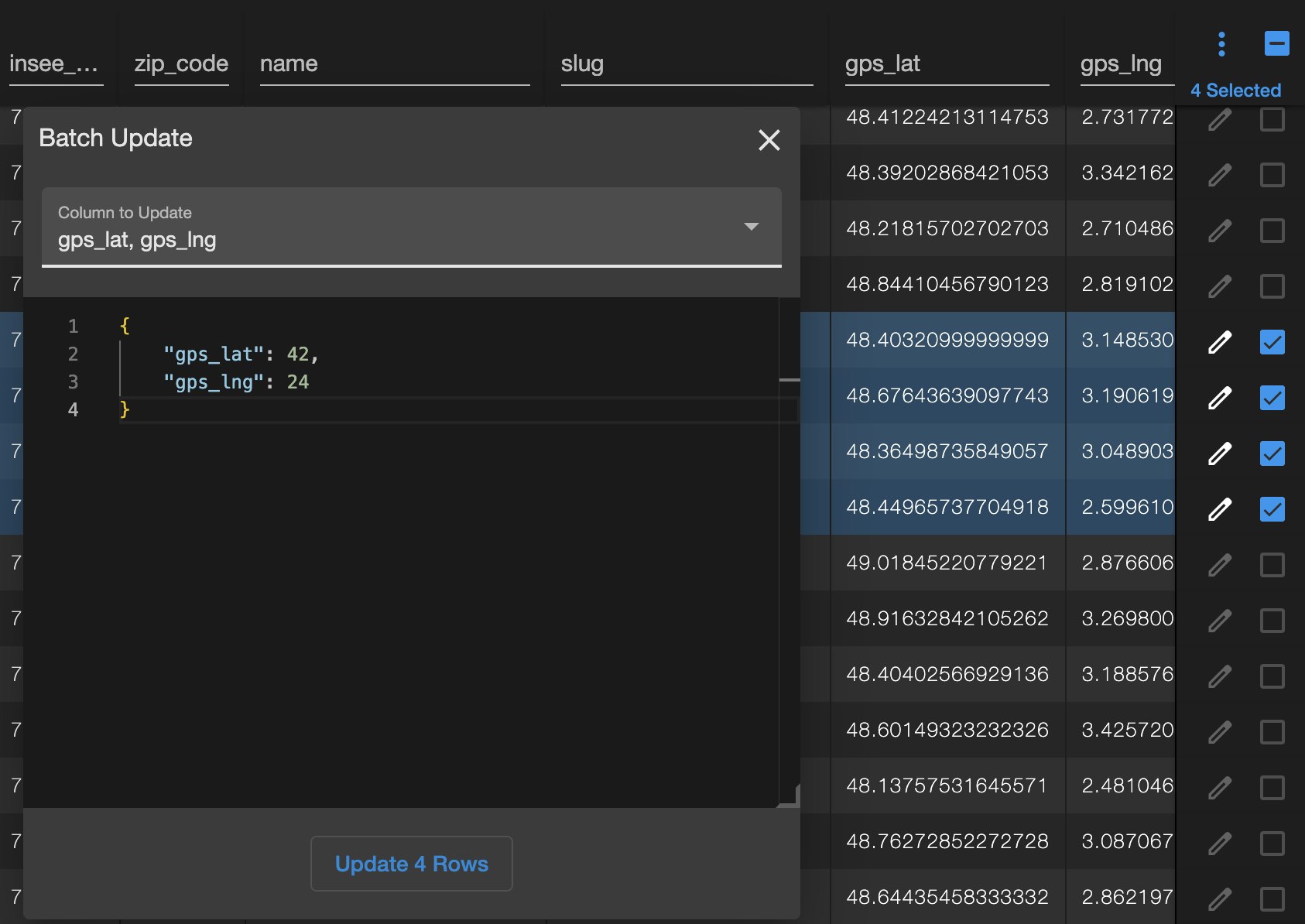This screenshot has width=1305, height=924.
Task: Click line number 1 in editor gutter
Action: pyautogui.click(x=73, y=327)
